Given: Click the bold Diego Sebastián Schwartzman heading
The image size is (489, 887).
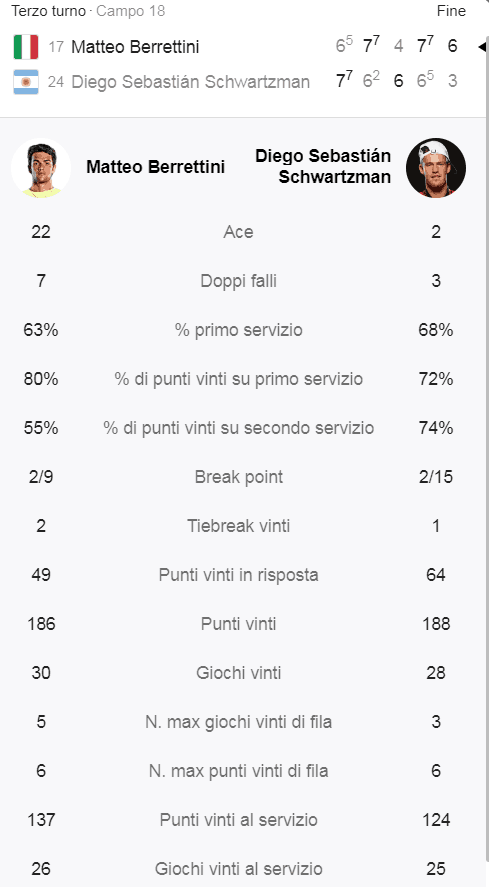Looking at the screenshot, I should click(x=323, y=166).
